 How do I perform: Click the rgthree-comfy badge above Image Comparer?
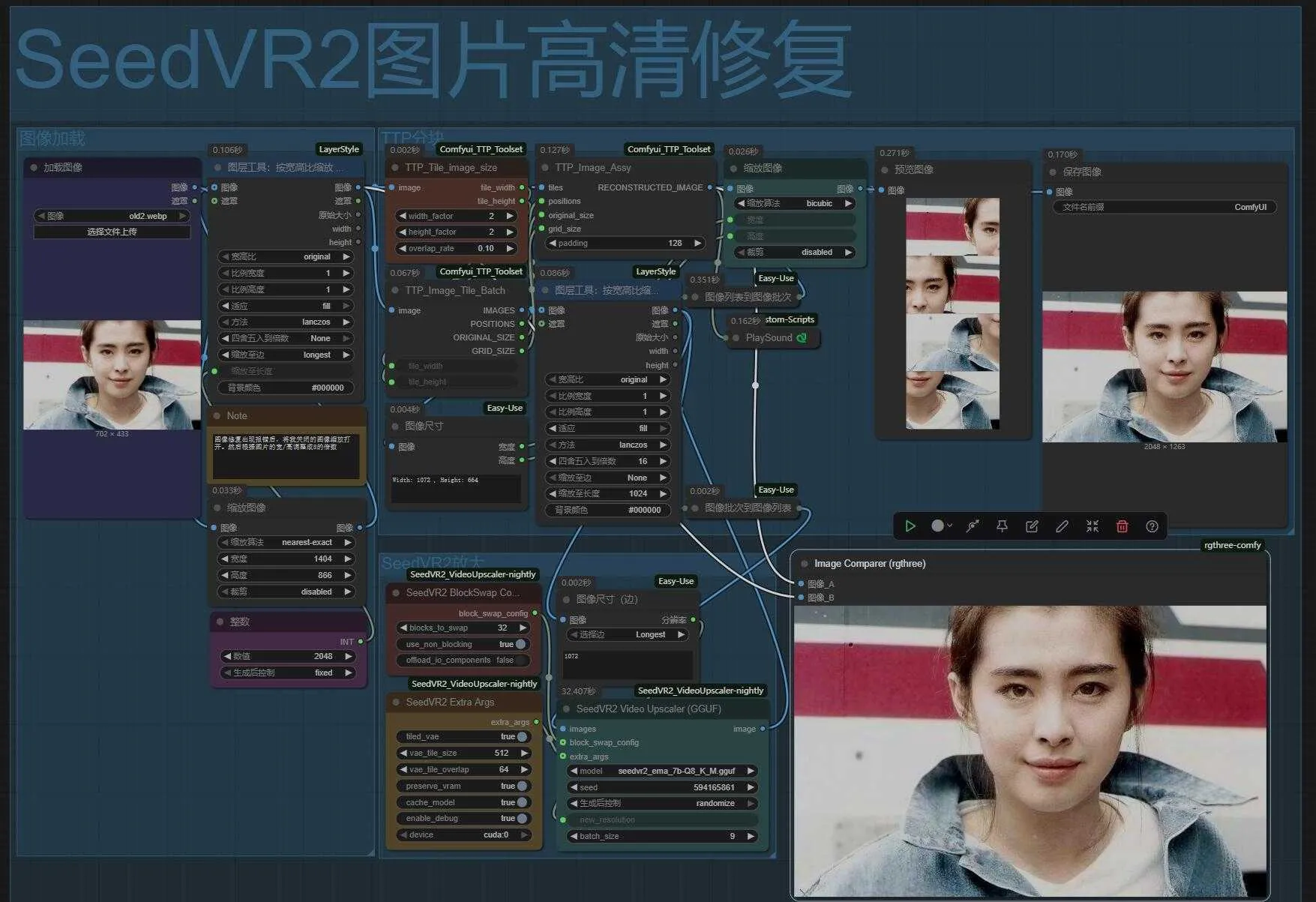tap(1233, 545)
